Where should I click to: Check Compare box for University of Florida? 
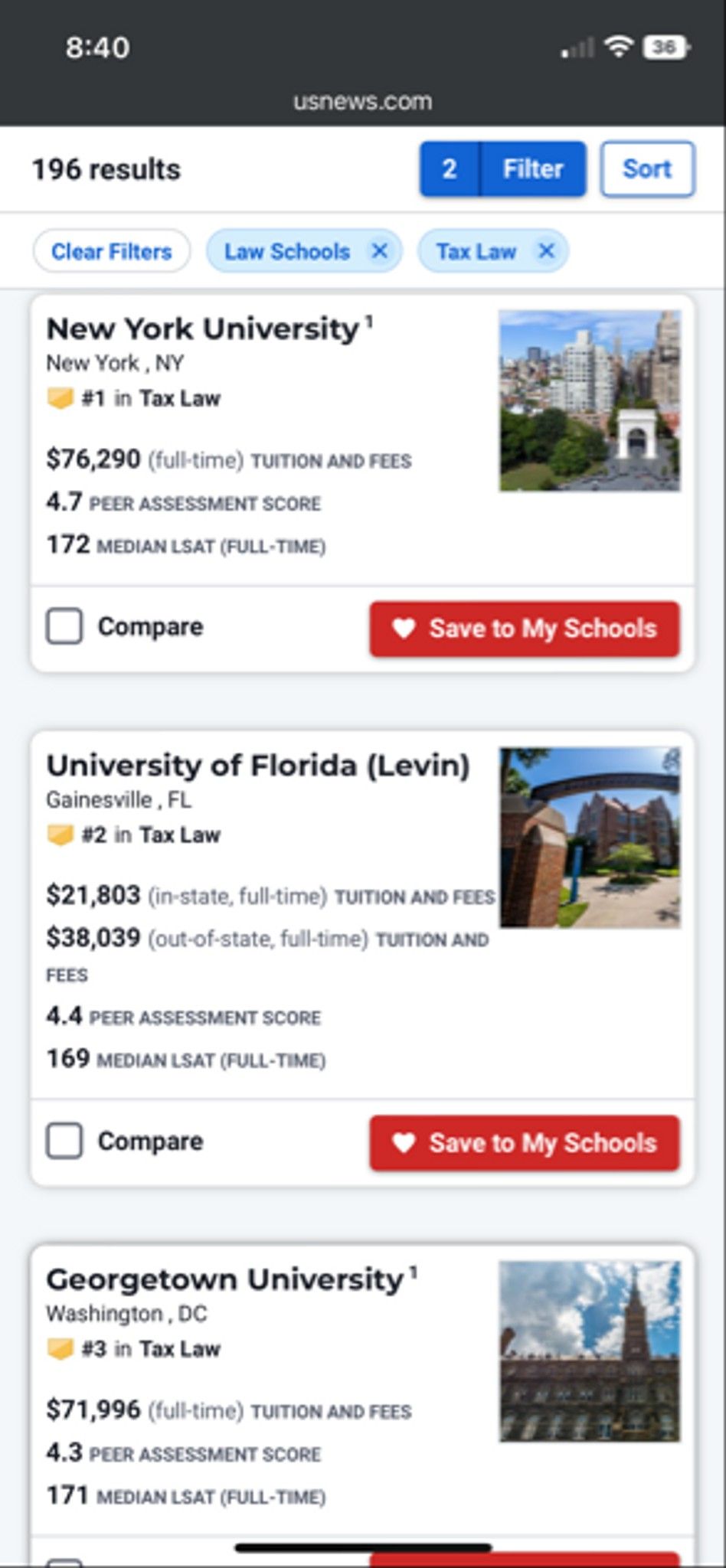64,1141
